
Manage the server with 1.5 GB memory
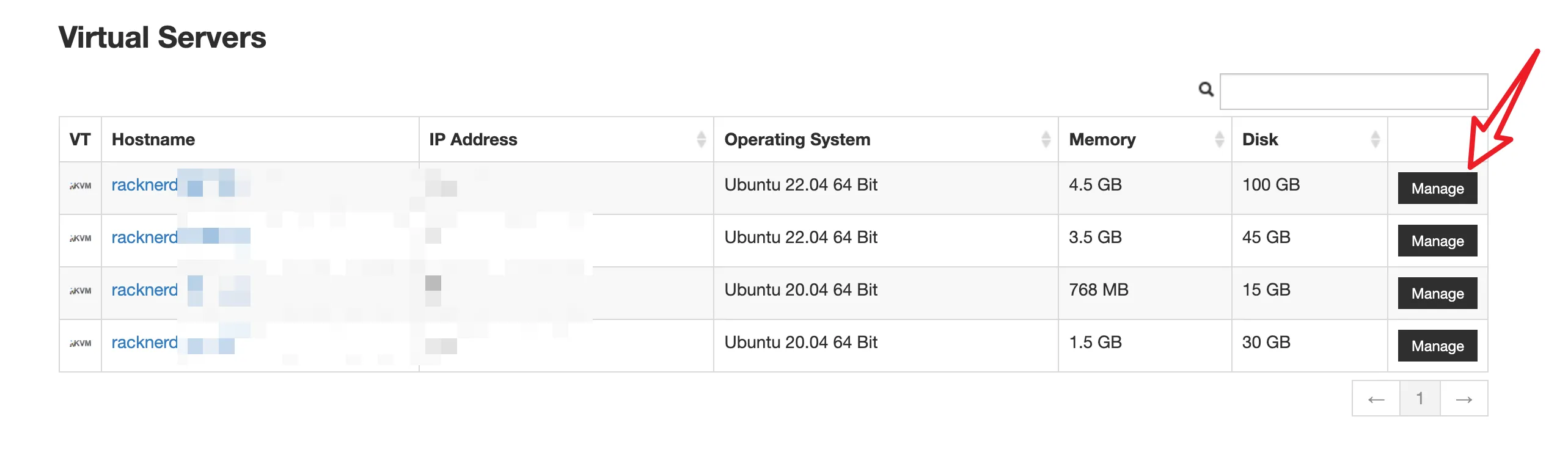click(1437, 346)
